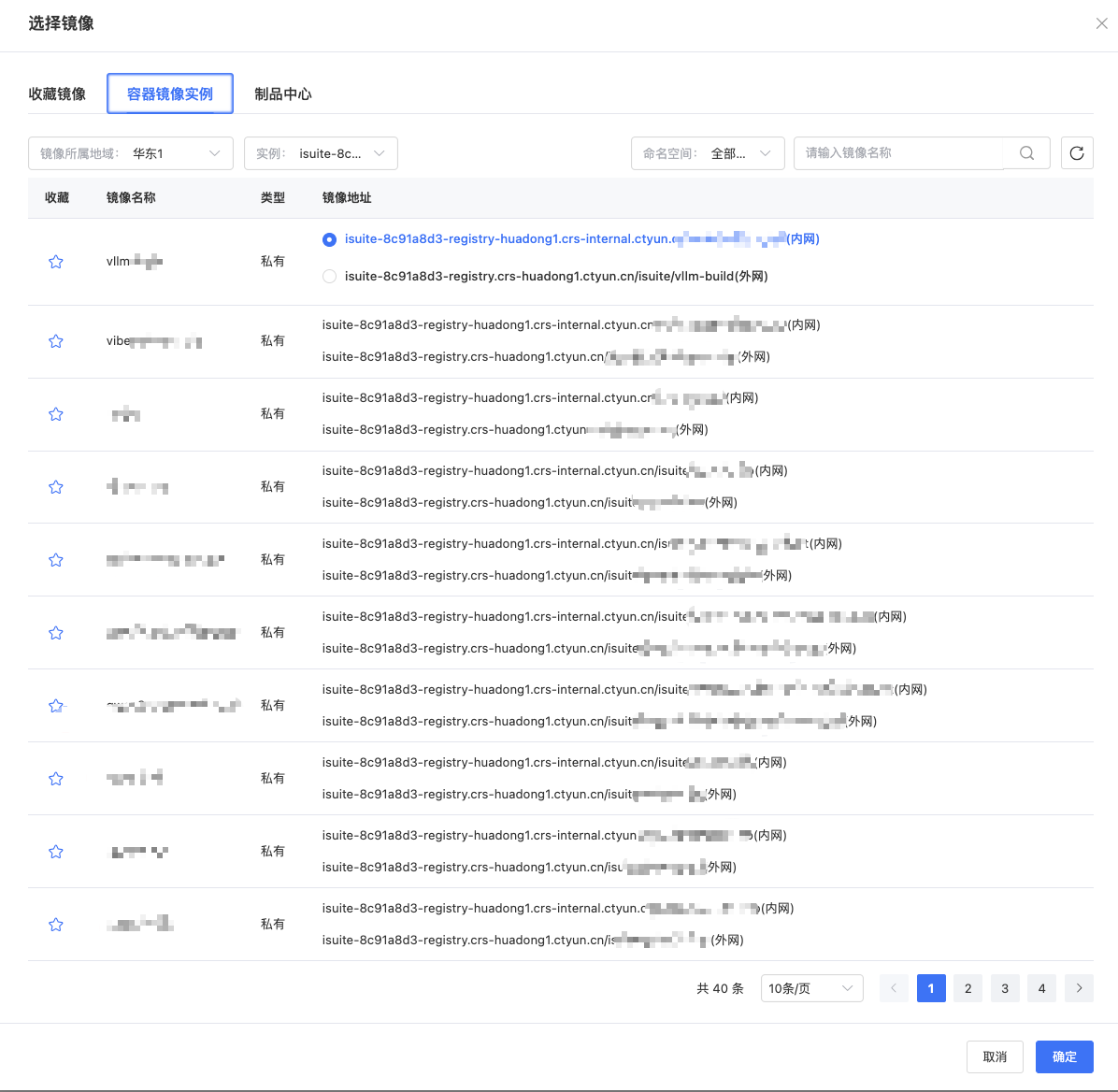
Task: Select the vllm-build 外网 address radio
Action: [x=329, y=277]
